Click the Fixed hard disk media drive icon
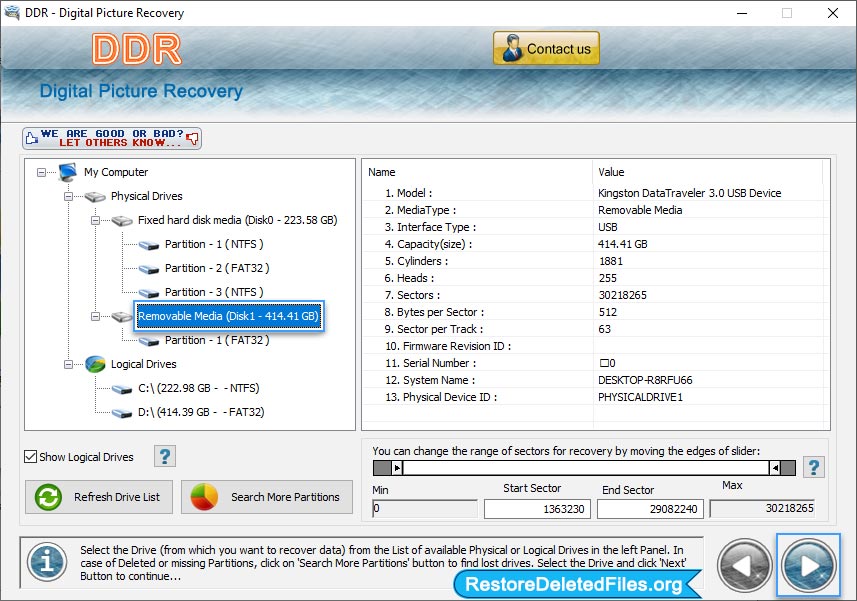The height and width of the screenshot is (601, 857). click(x=122, y=221)
